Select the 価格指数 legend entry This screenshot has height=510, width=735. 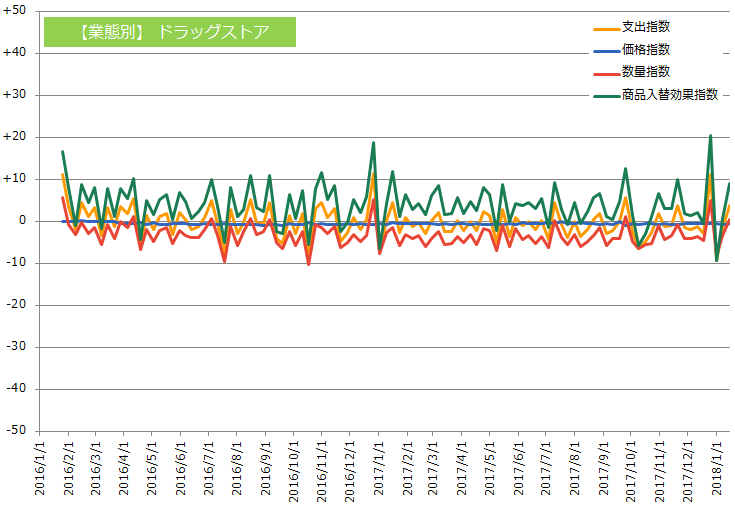pos(632,49)
